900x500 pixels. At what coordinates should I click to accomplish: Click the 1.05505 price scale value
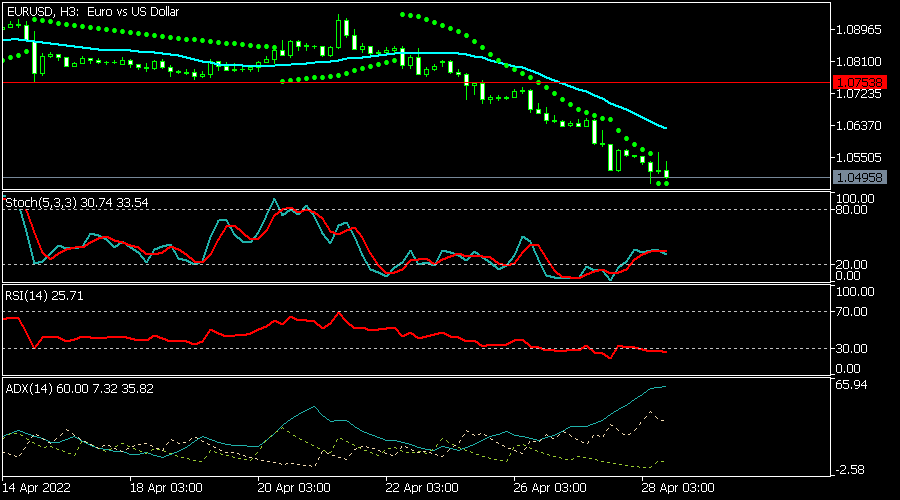(x=858, y=157)
